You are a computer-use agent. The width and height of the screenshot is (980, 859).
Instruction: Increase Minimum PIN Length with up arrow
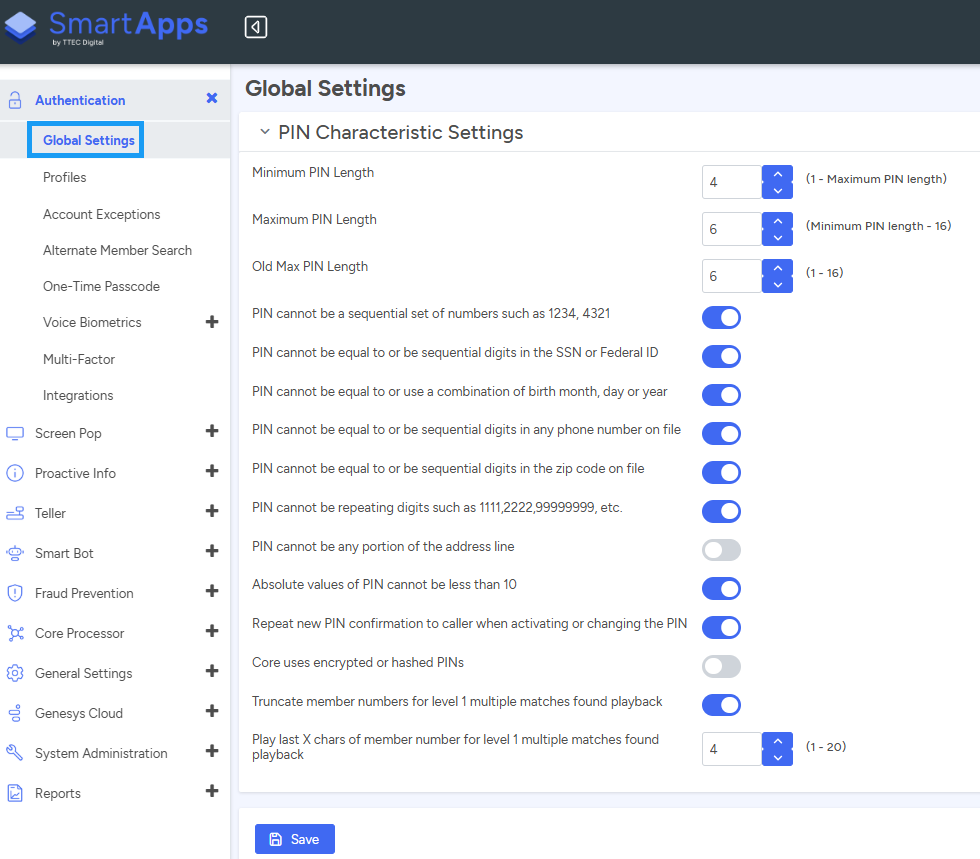tap(778, 174)
